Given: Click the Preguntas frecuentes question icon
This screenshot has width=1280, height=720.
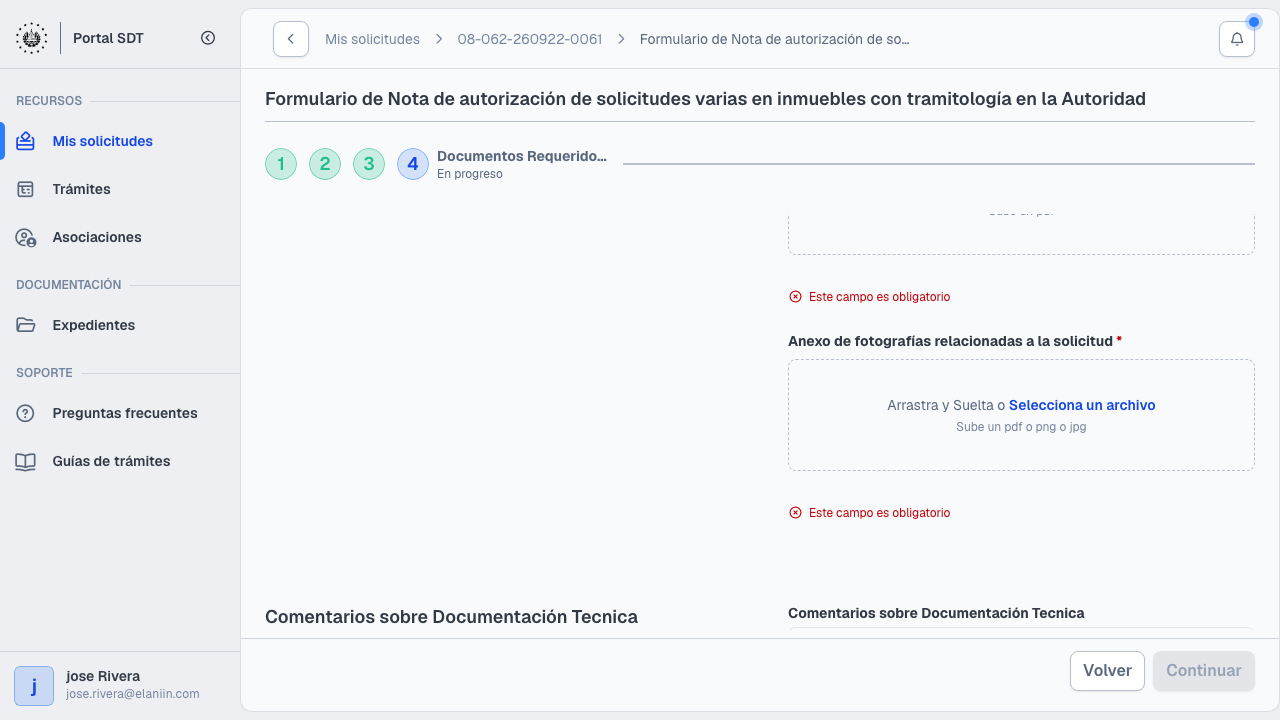Looking at the screenshot, I should [x=26, y=413].
